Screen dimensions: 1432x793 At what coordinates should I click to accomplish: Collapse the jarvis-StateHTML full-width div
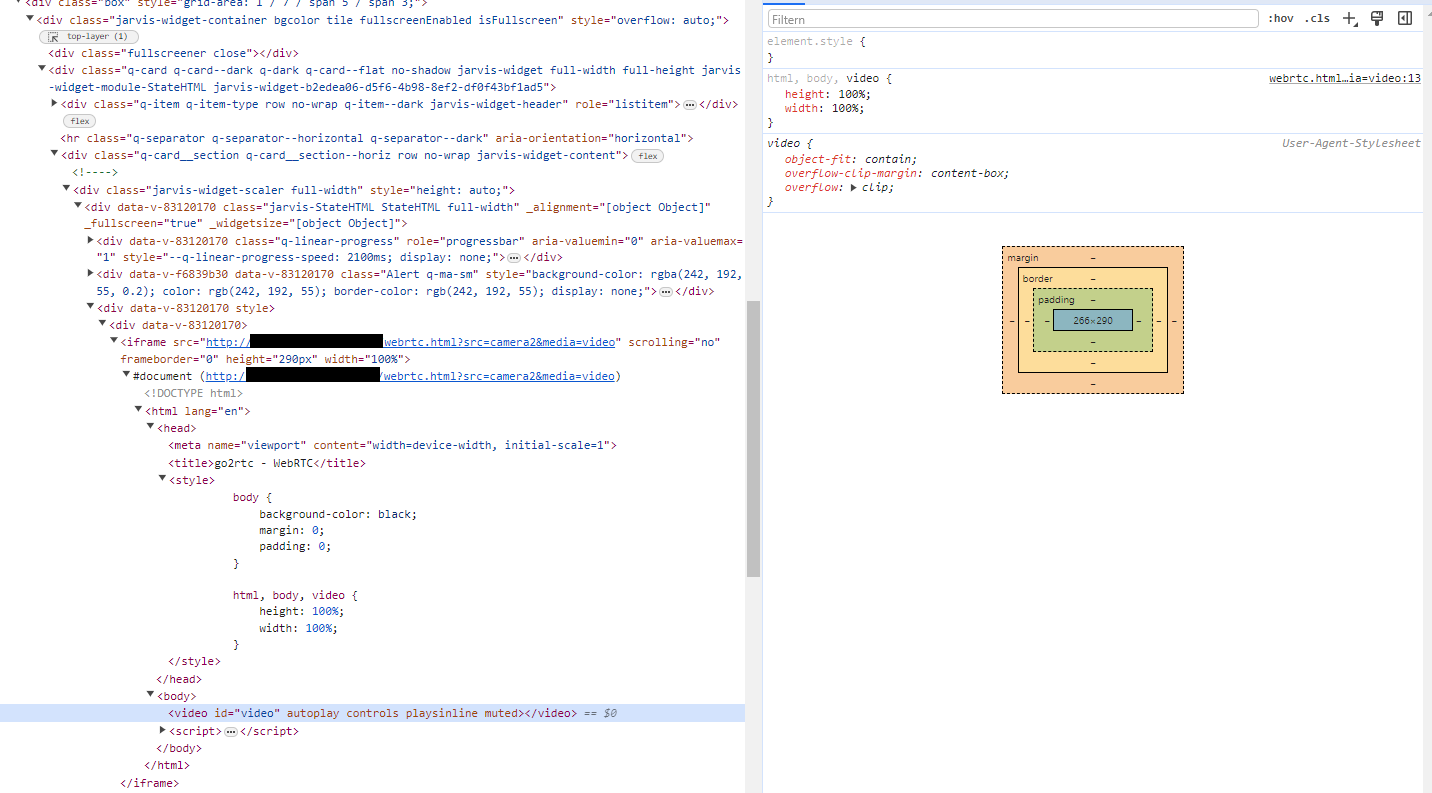click(x=78, y=206)
